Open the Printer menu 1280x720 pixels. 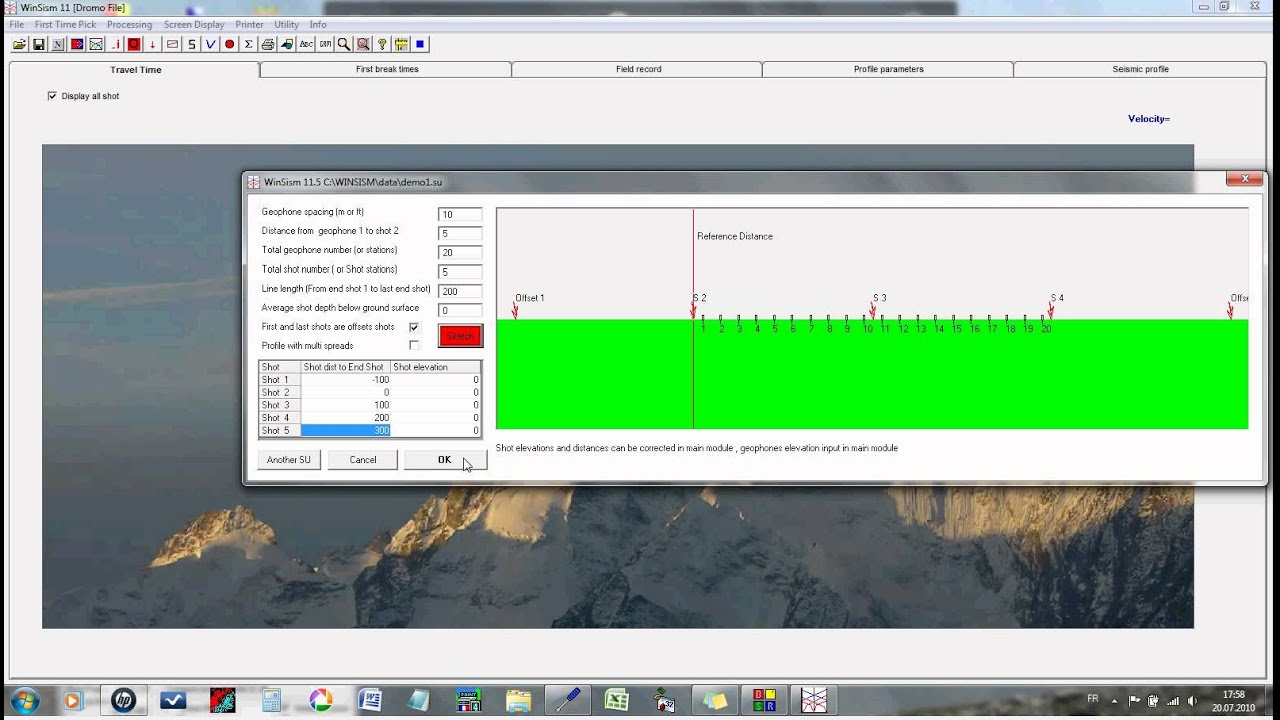tap(249, 24)
